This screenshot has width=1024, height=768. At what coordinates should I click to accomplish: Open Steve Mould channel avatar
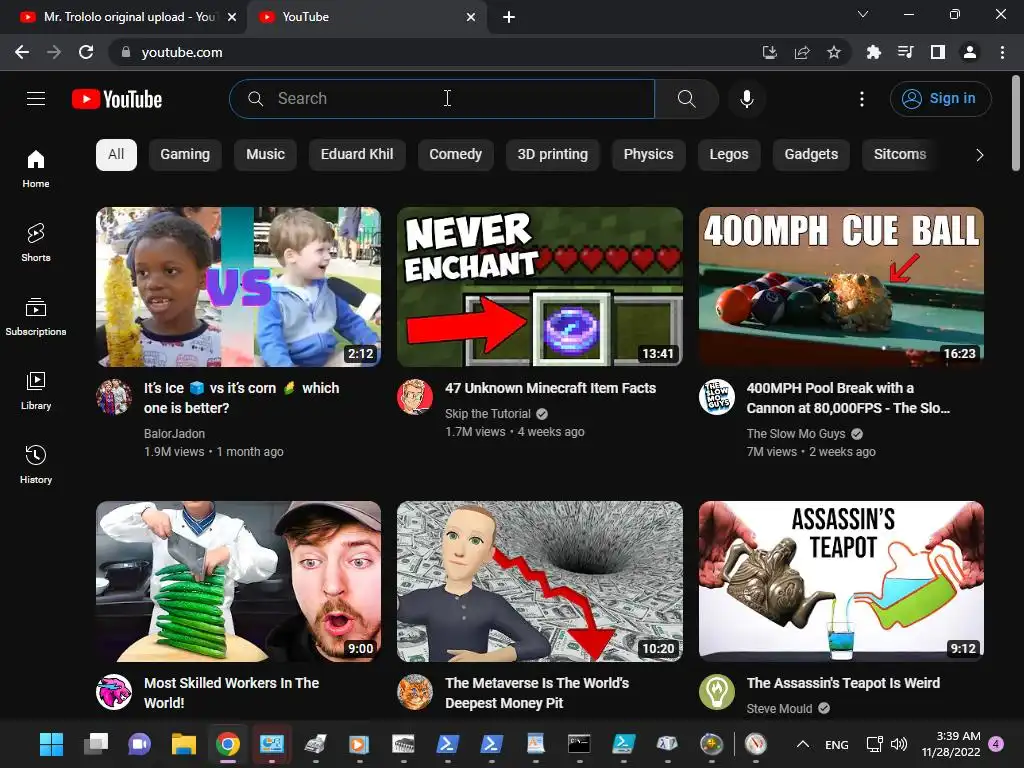click(716, 692)
